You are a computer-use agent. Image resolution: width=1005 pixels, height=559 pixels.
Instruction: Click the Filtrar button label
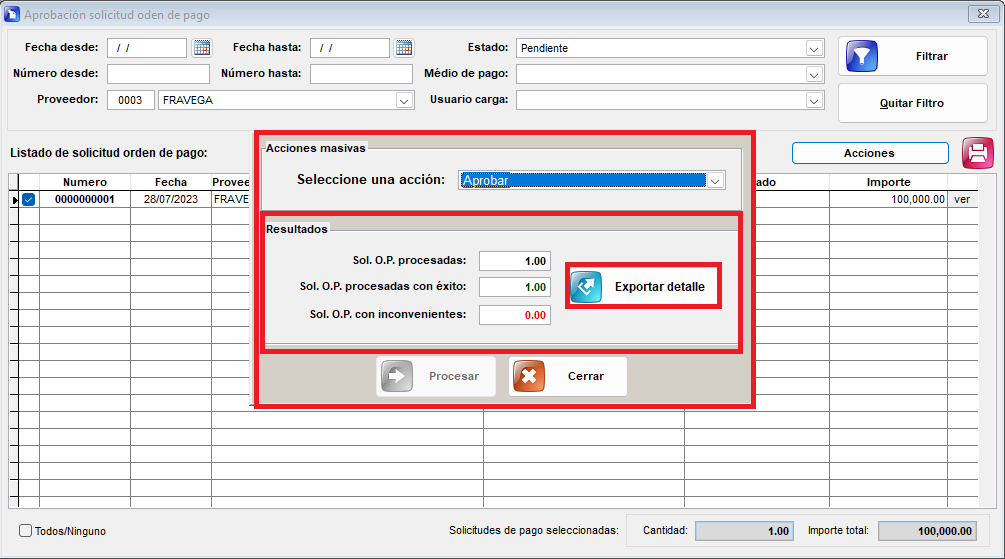[931, 56]
